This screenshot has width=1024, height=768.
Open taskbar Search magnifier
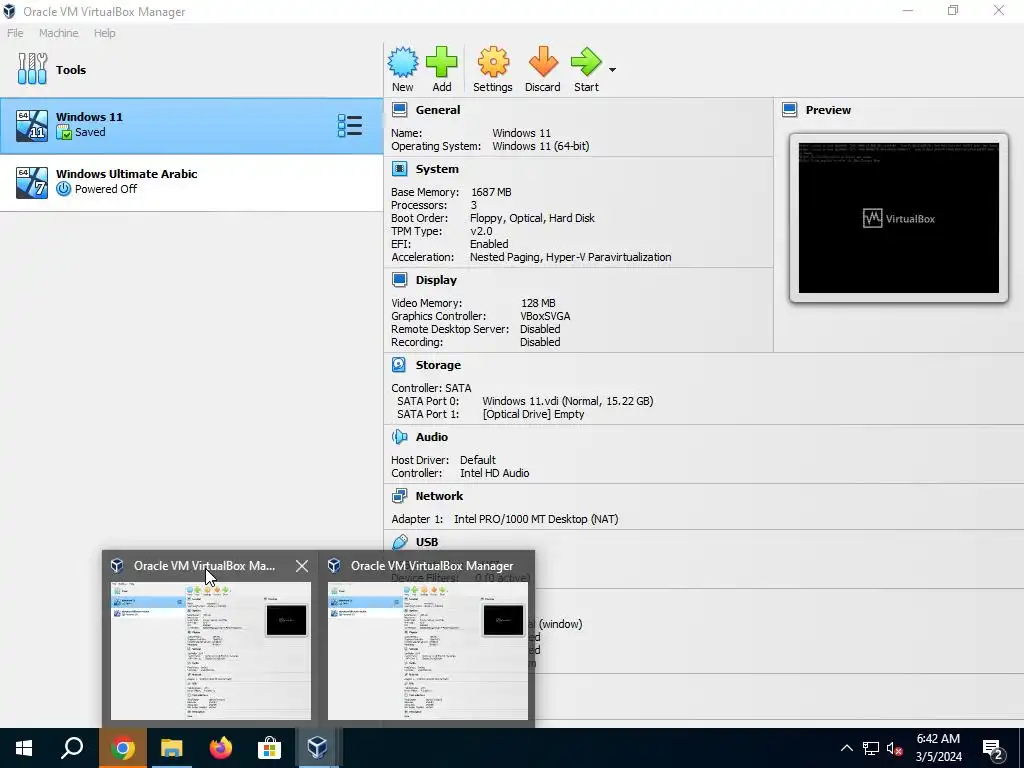[x=72, y=748]
